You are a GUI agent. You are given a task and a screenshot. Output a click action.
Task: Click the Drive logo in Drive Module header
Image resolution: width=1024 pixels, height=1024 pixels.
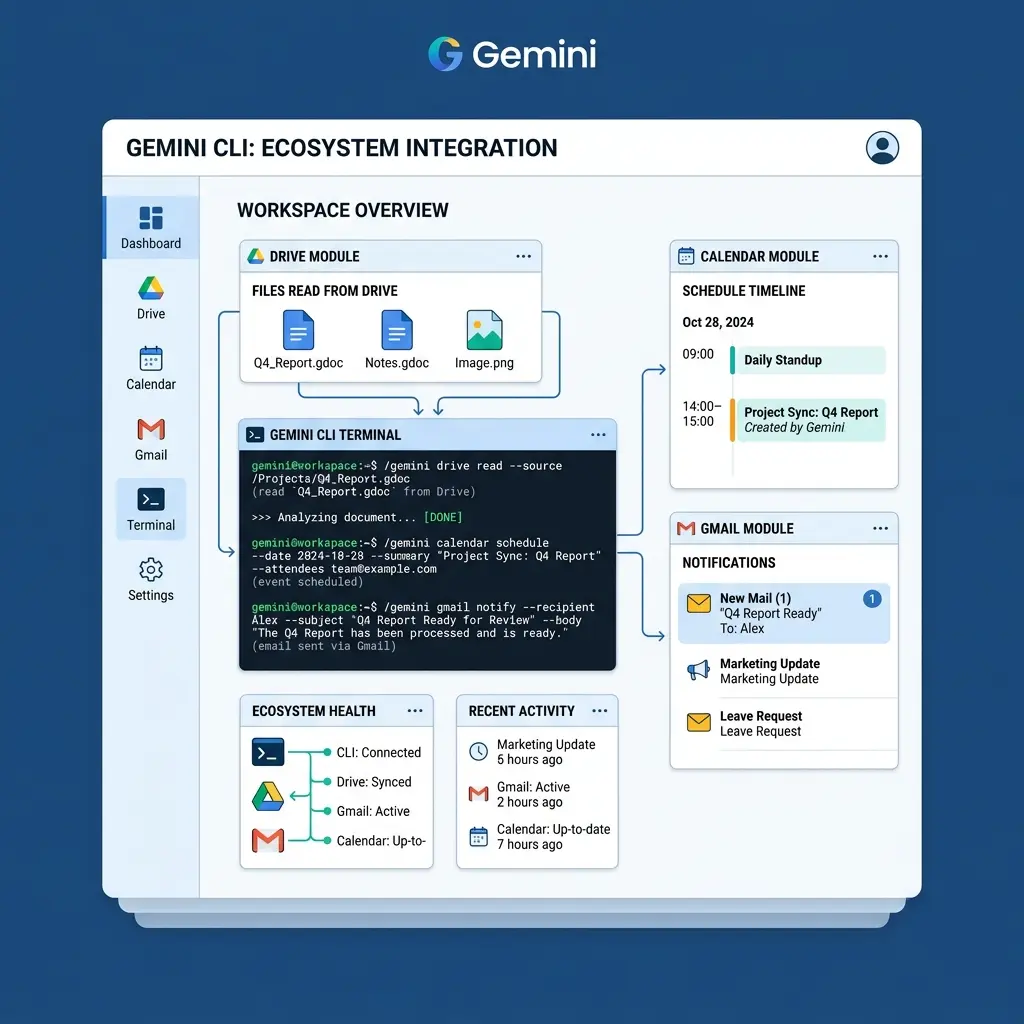(255, 256)
